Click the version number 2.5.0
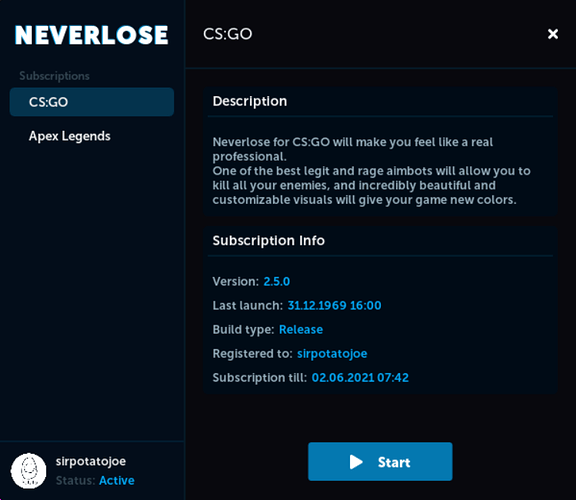 click(277, 281)
